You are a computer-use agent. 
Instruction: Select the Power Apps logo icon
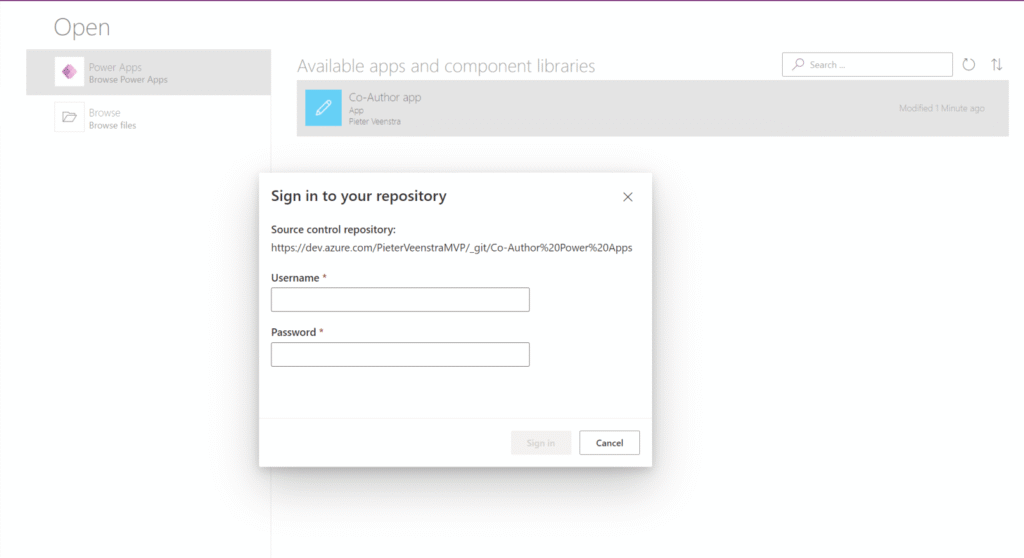point(69,72)
